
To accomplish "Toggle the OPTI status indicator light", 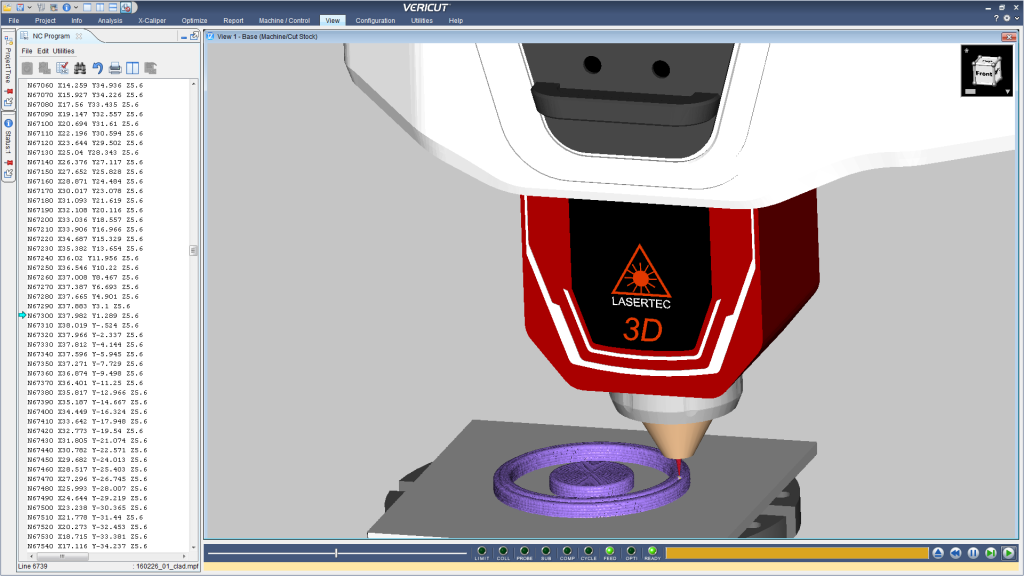I will [x=631, y=550].
